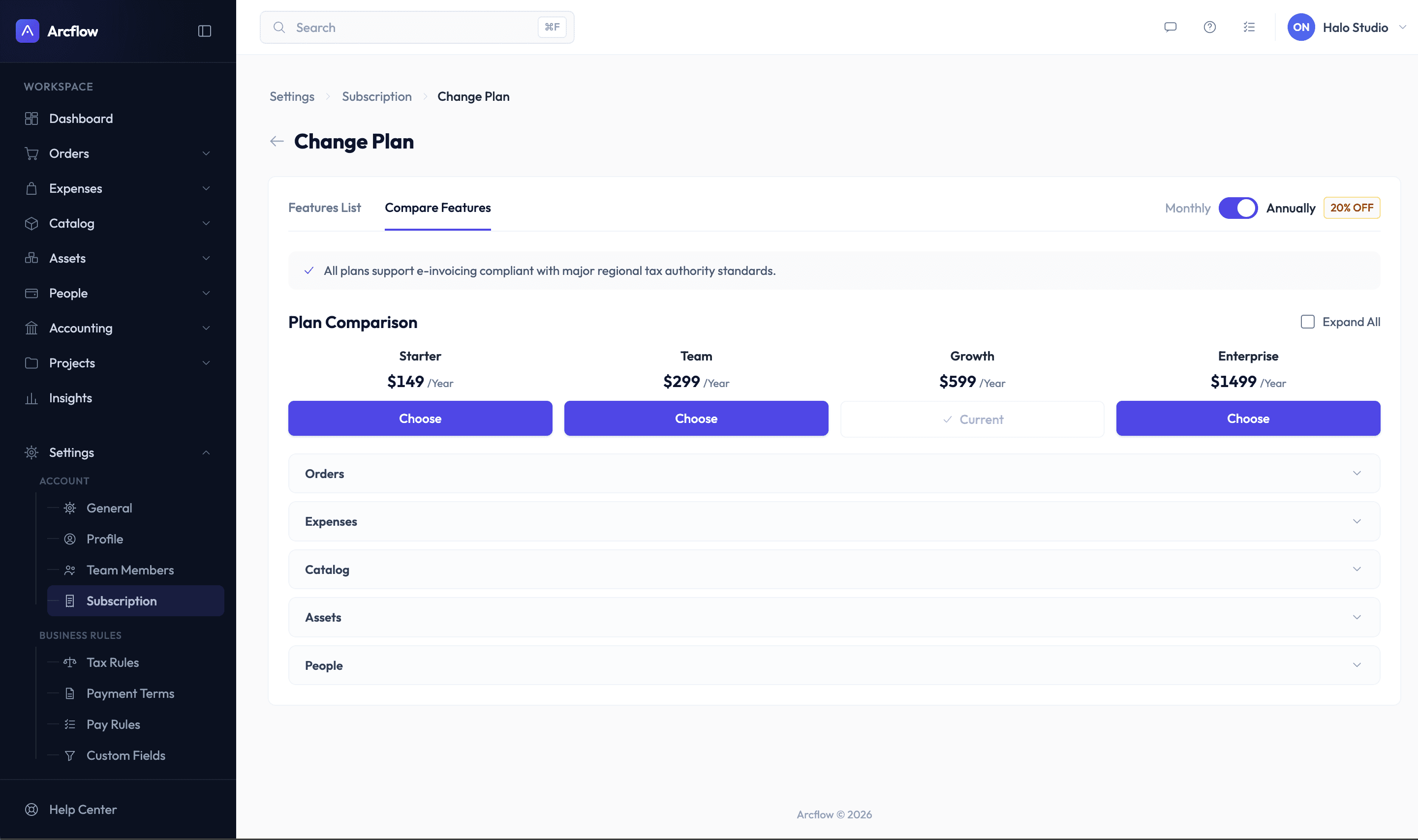Click the Projects folder icon

(31, 363)
